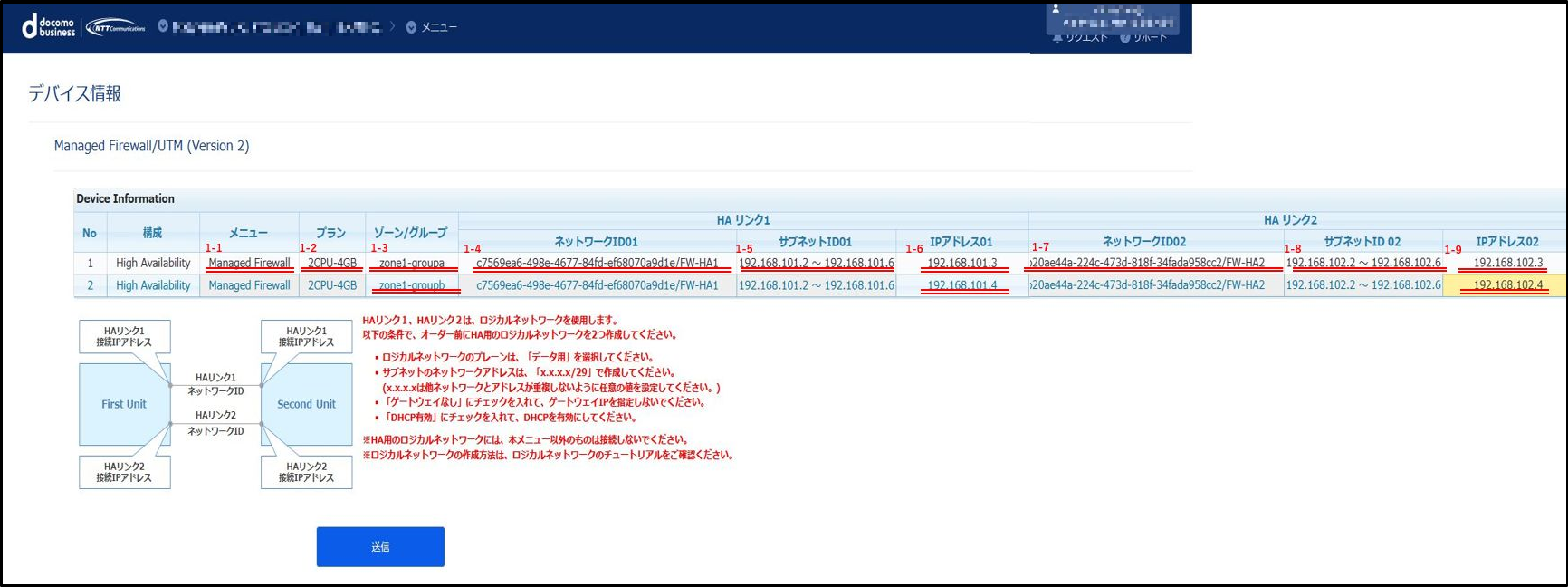1568x587 pixels.
Task: Click the ゾーン/グループ column header
Action: click(x=410, y=233)
